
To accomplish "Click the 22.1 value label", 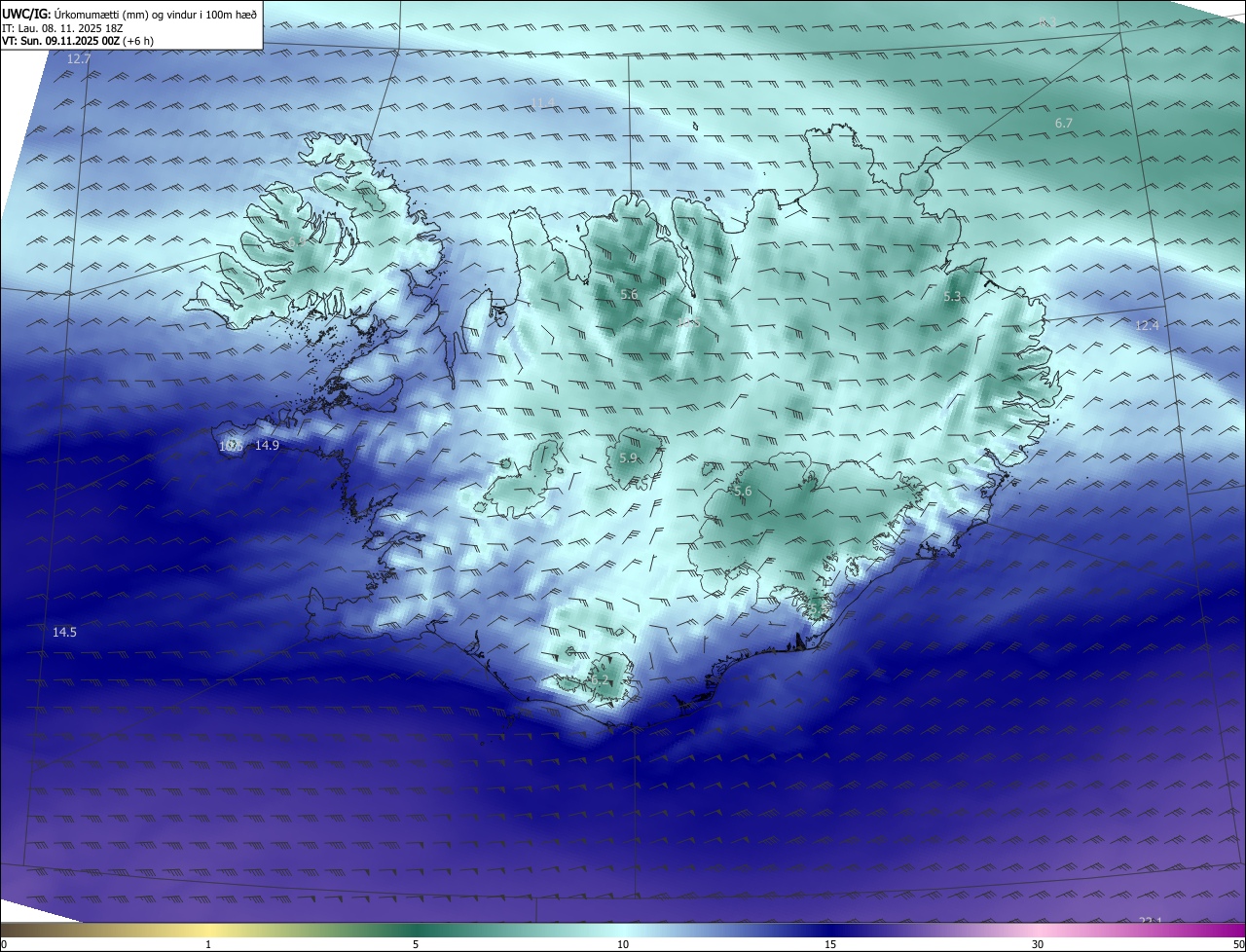I will tap(1152, 921).
